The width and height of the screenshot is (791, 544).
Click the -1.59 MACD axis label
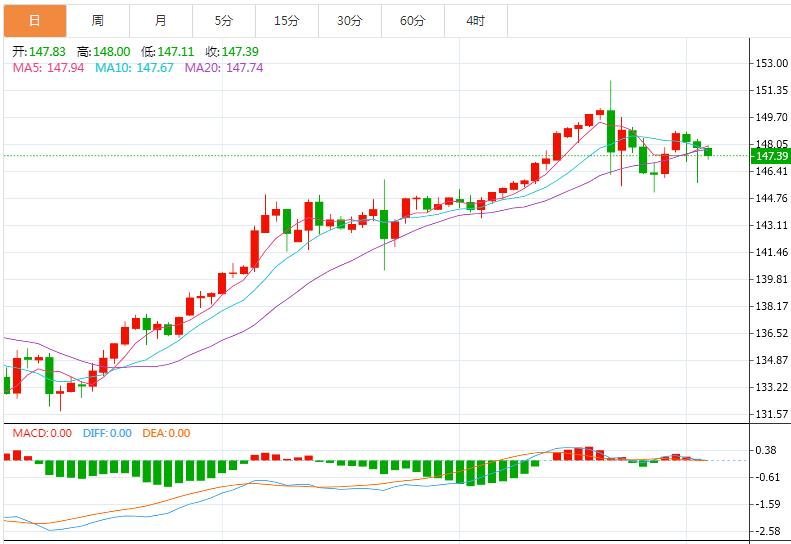(x=767, y=504)
